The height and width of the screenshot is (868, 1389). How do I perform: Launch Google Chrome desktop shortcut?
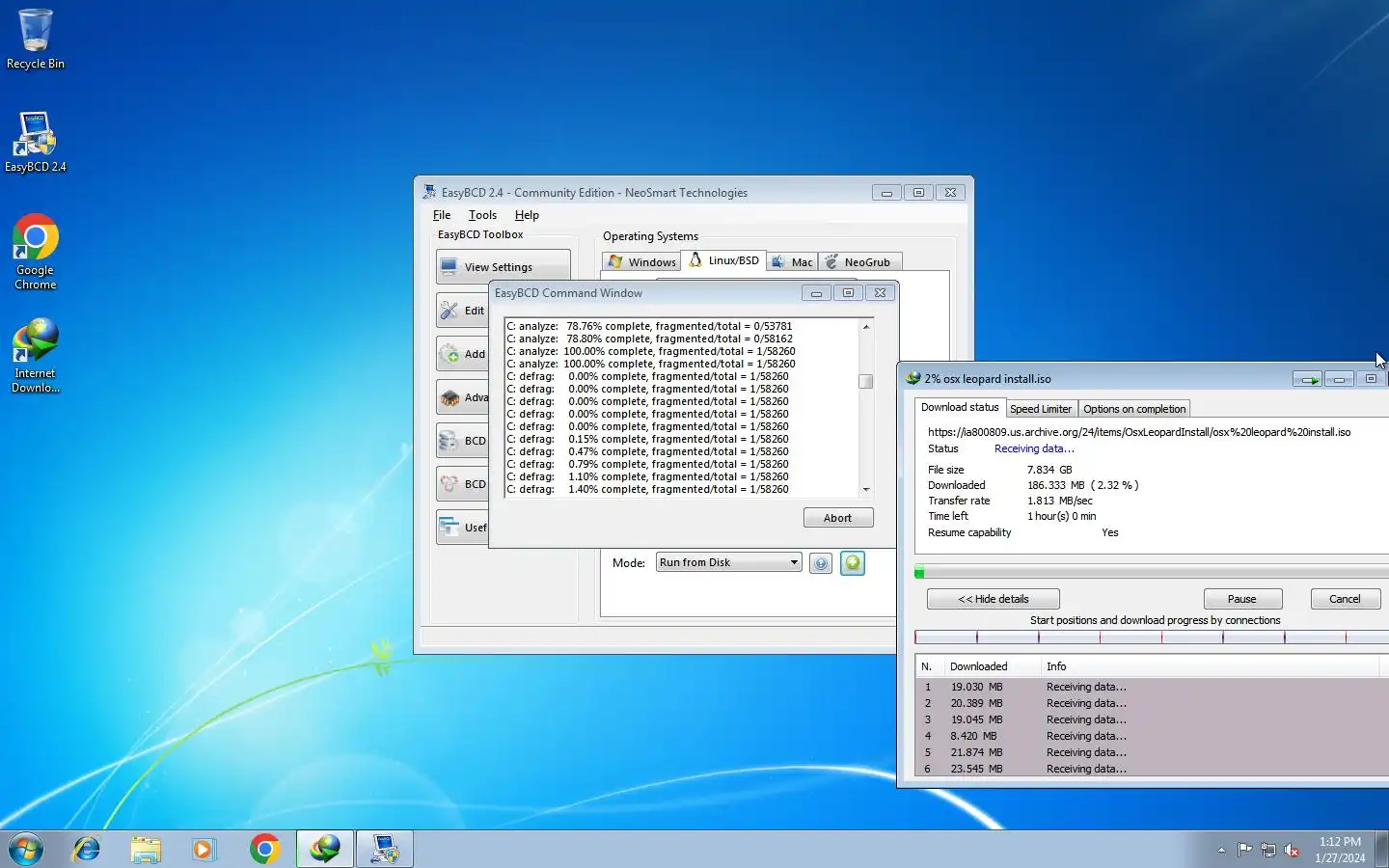tap(36, 252)
